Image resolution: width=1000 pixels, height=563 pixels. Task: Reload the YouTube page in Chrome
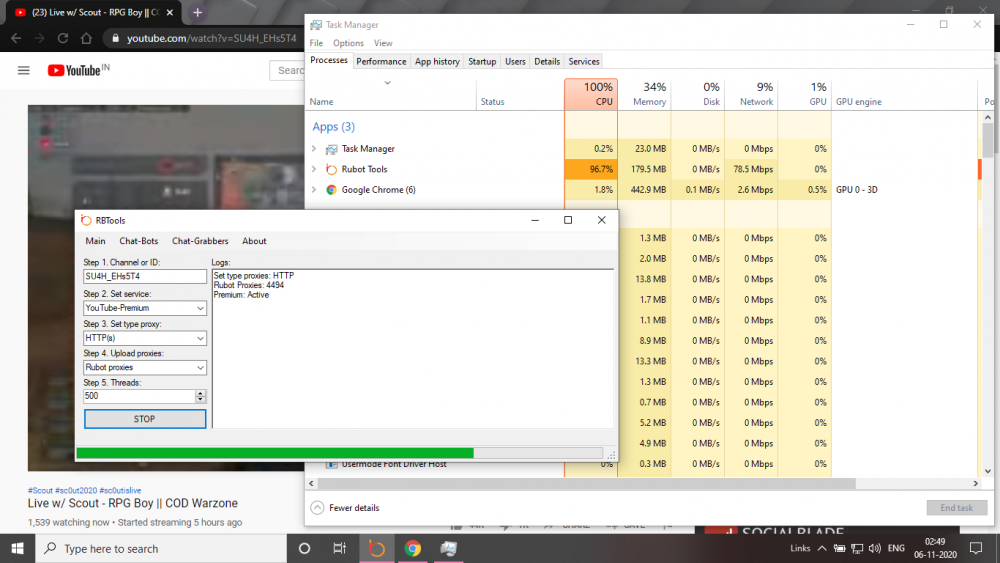63,38
